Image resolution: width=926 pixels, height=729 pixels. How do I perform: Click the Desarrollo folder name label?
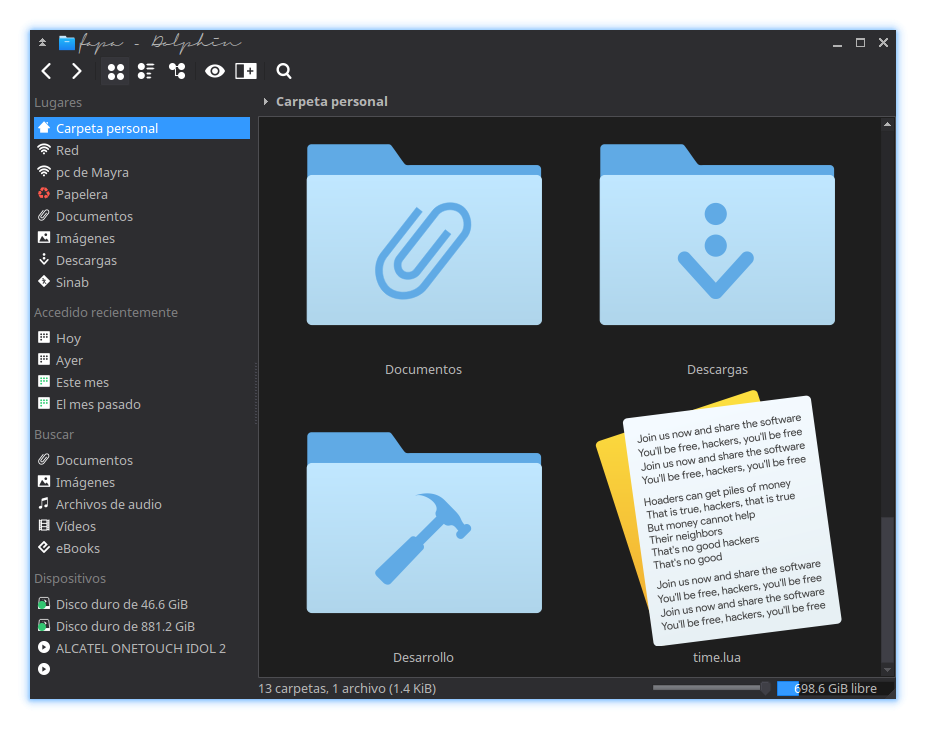tap(423, 658)
